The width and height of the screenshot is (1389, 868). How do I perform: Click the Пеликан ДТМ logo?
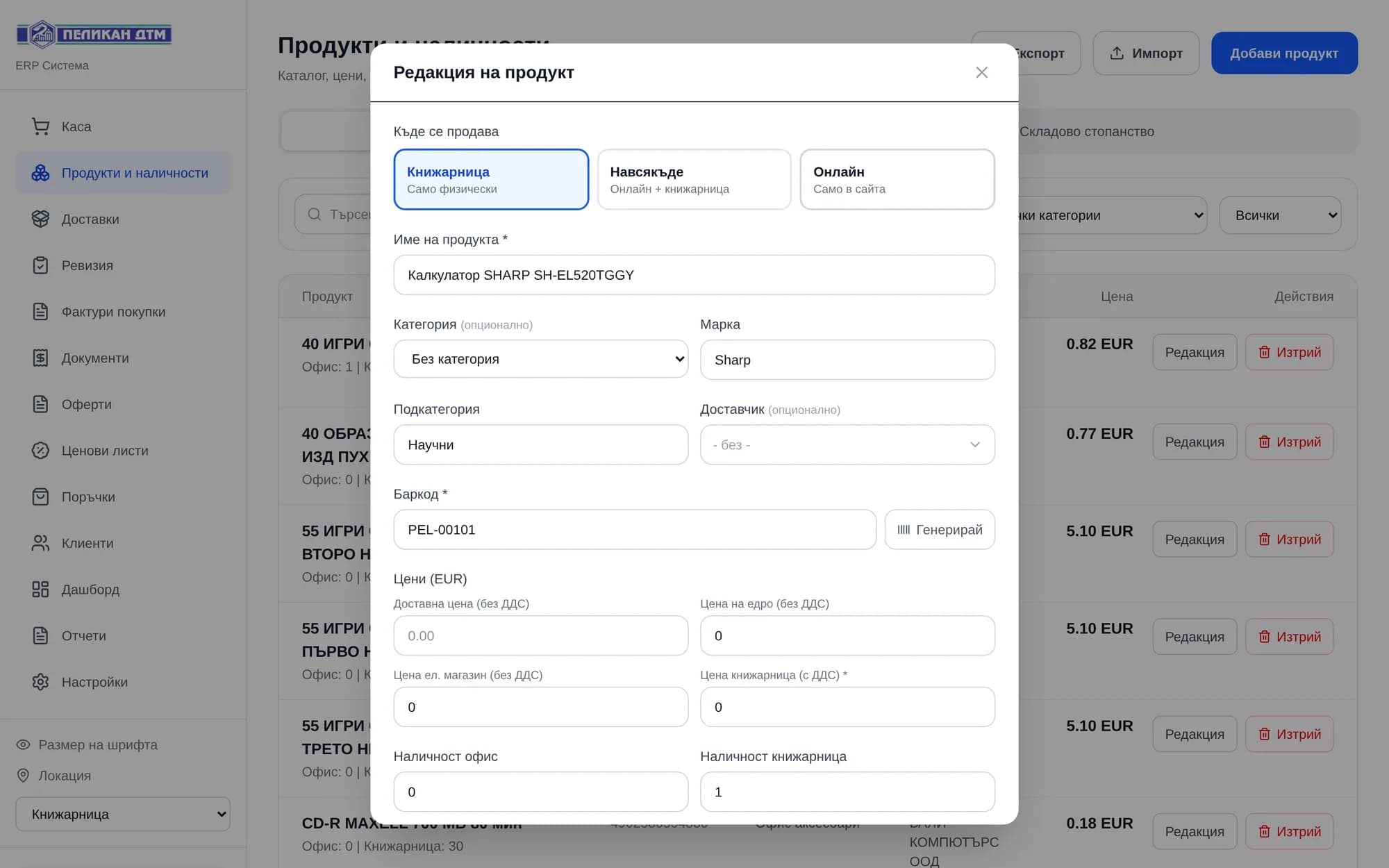pyautogui.click(x=94, y=34)
